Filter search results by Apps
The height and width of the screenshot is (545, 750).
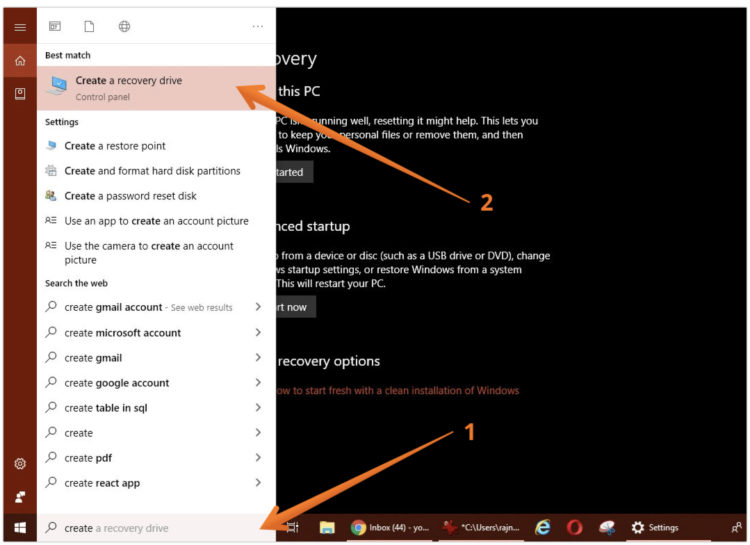(x=55, y=26)
